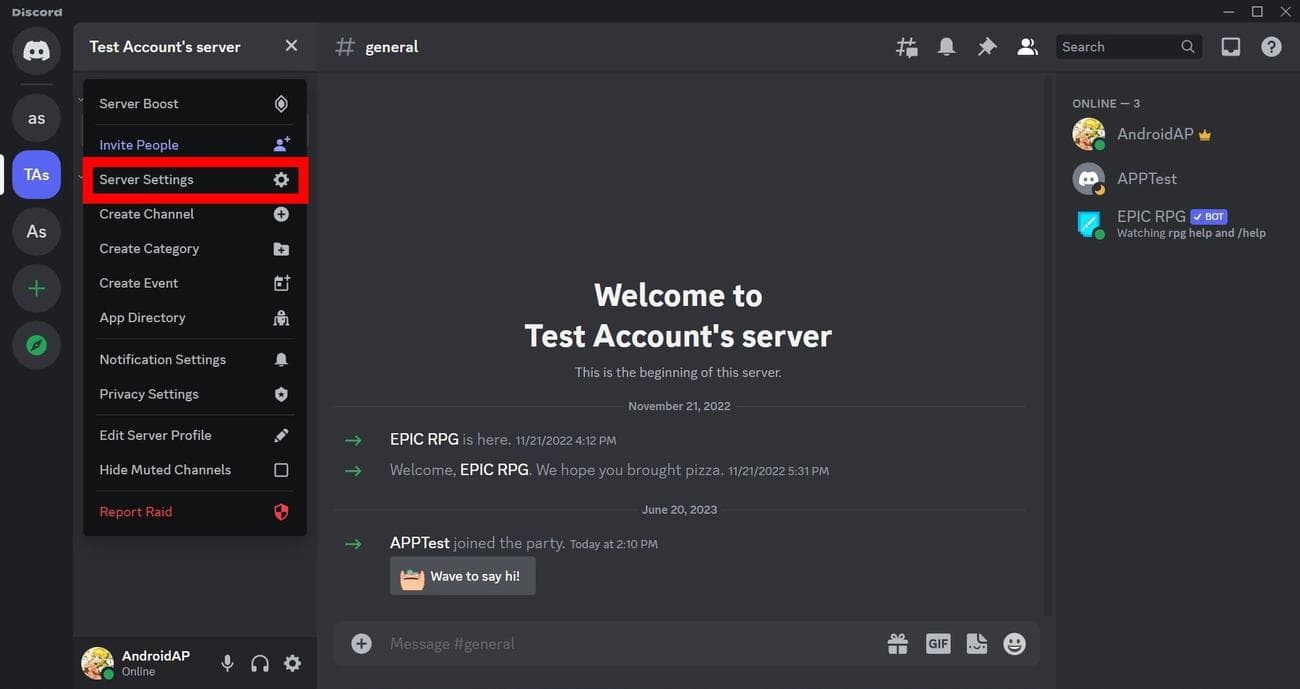Open the plus attachment menu in message bar
This screenshot has height=689, width=1300.
(362, 644)
